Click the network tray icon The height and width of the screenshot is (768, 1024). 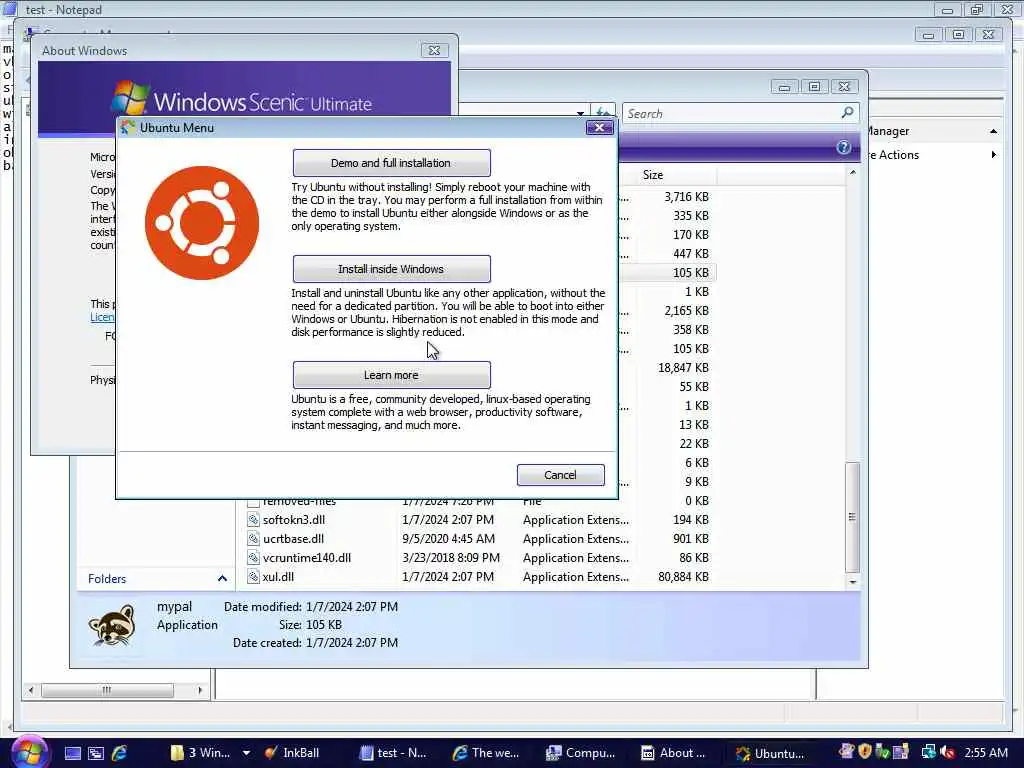coord(928,753)
